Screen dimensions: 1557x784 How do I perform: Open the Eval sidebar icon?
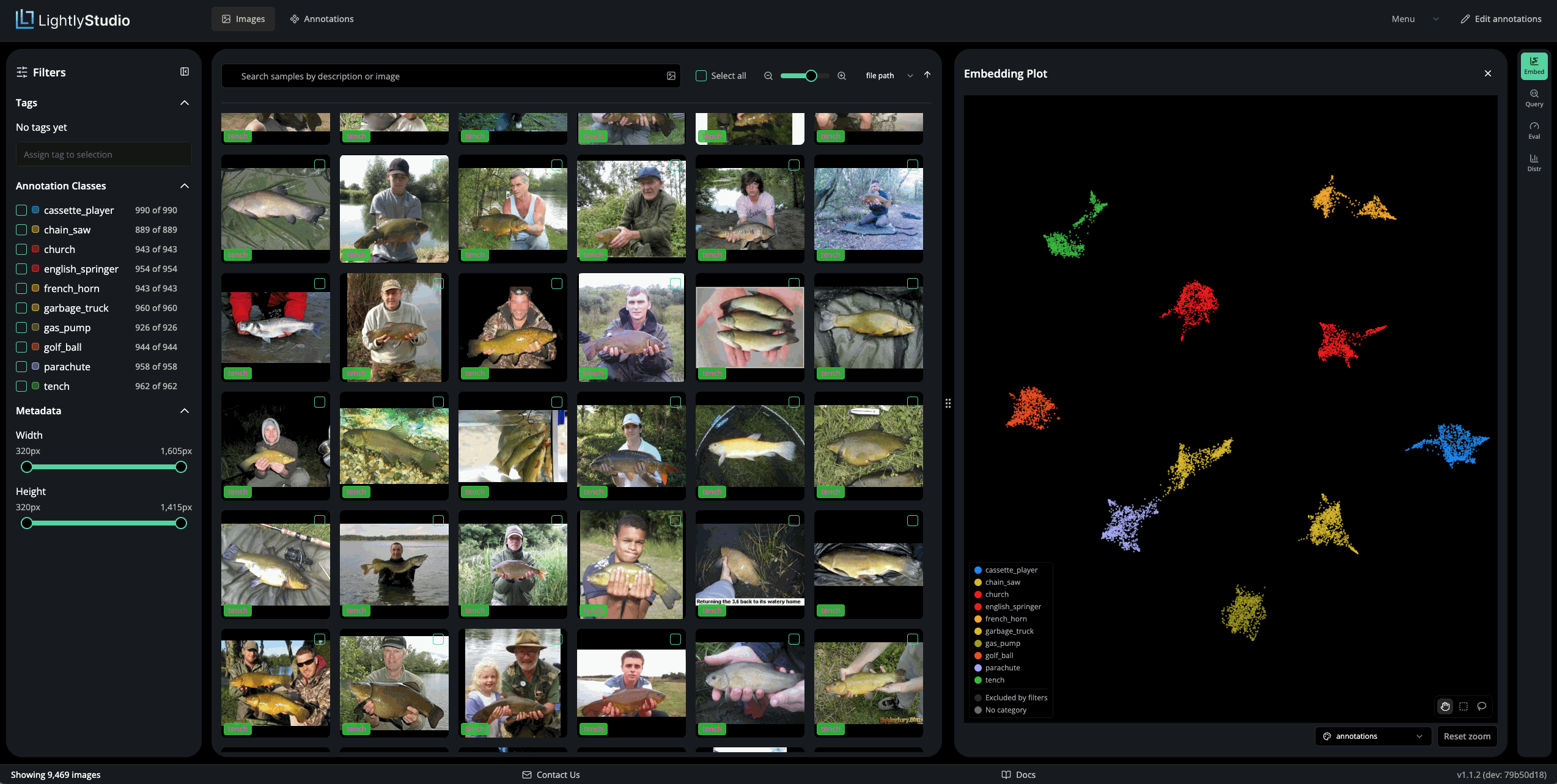pyautogui.click(x=1534, y=130)
